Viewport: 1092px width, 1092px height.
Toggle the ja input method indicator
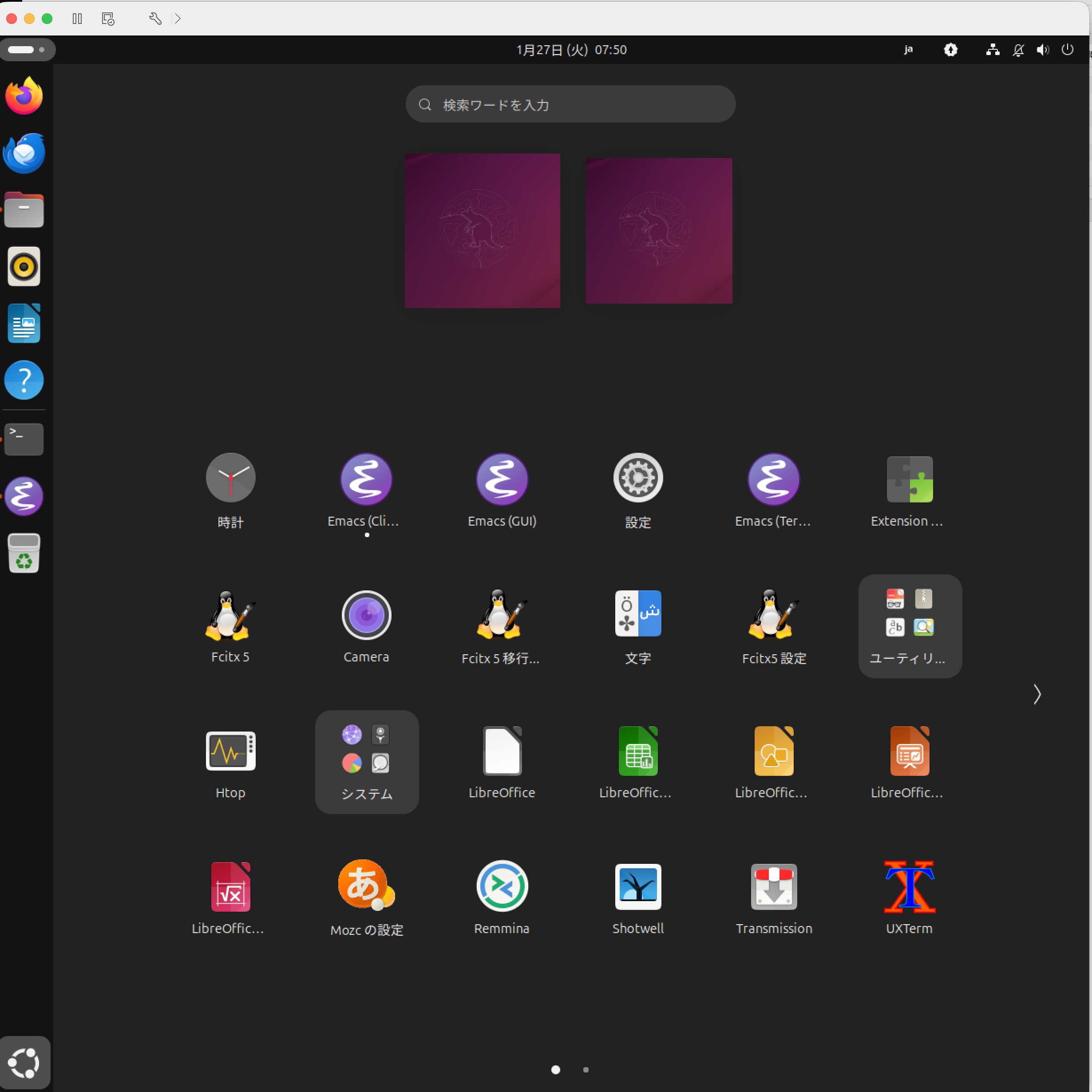[908, 50]
